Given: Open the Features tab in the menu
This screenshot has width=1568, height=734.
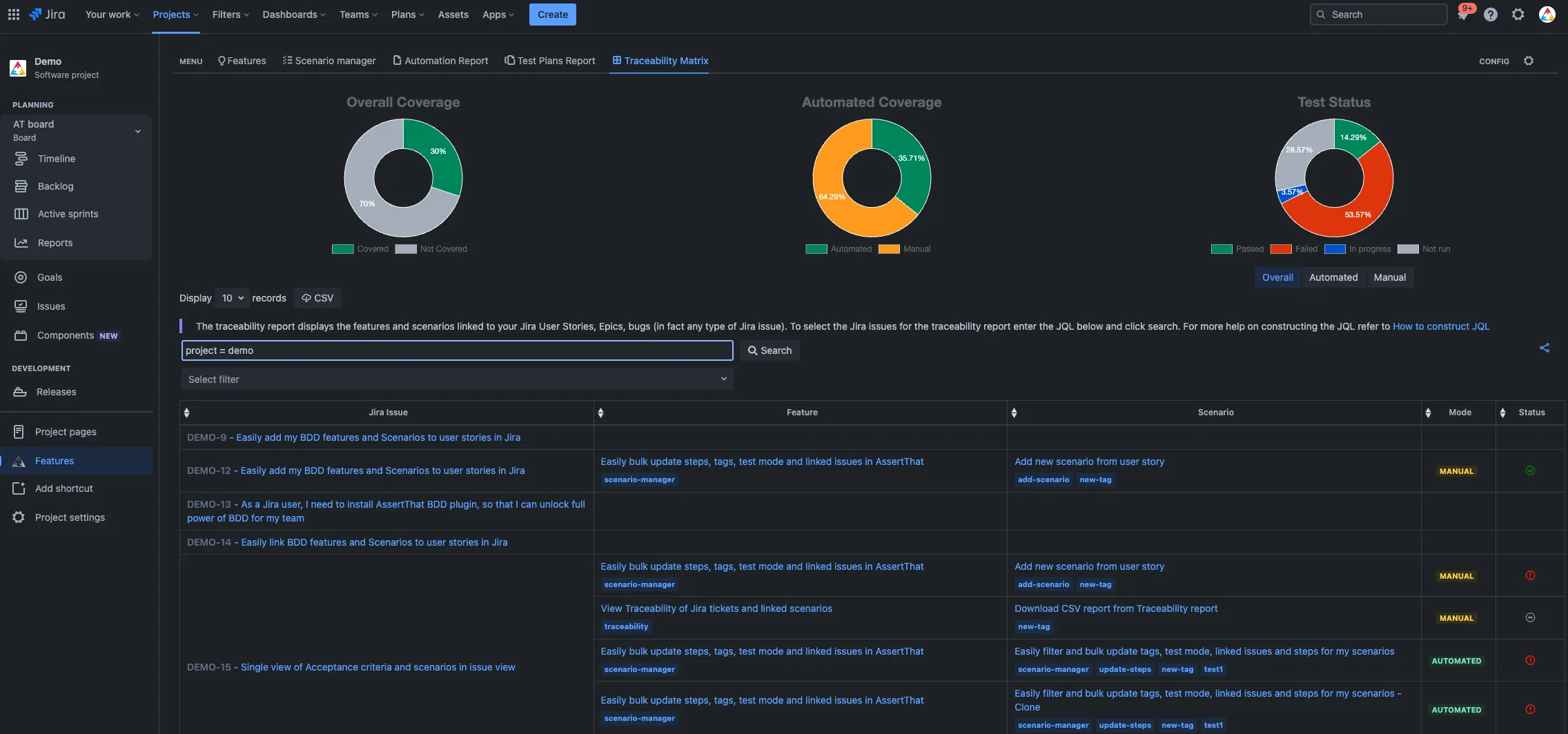Looking at the screenshot, I should pyautogui.click(x=242, y=61).
